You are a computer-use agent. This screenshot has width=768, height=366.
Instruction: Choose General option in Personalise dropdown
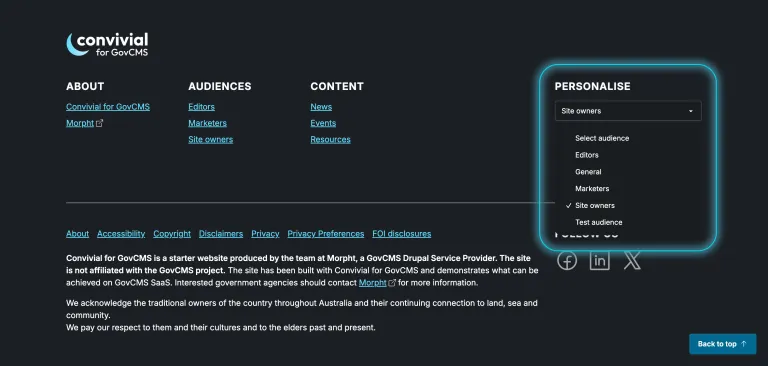588,171
